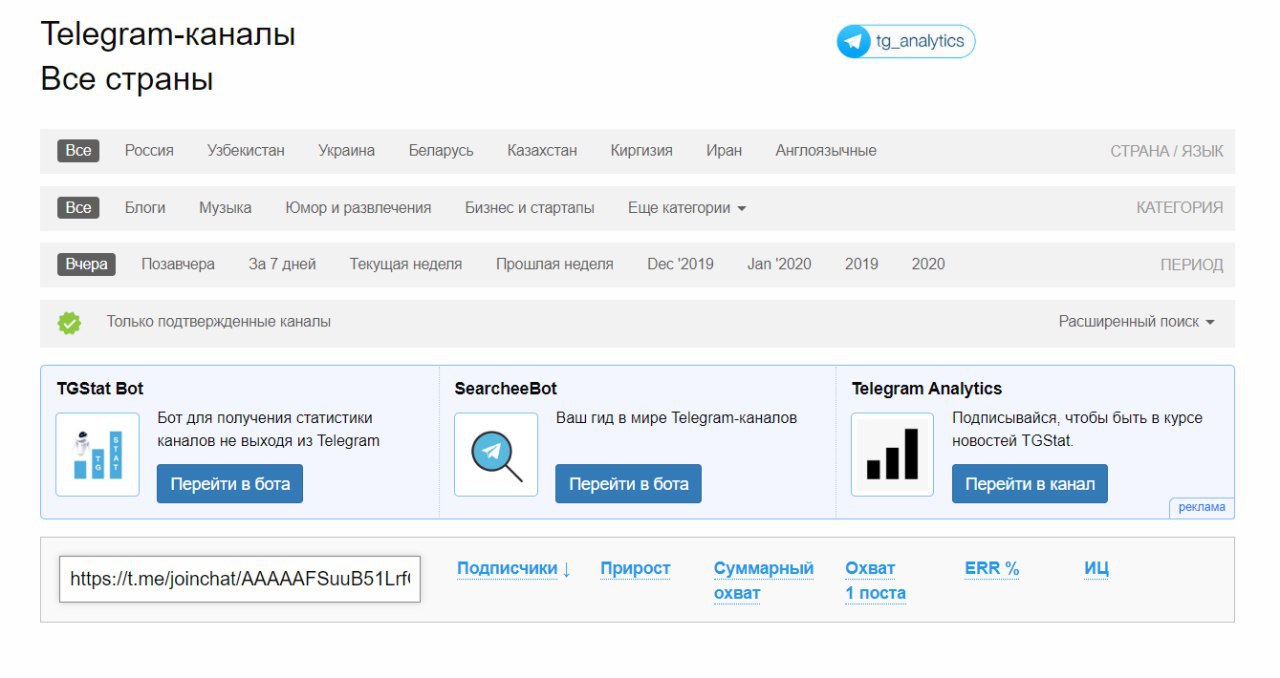Click the реклама label

tap(1202, 507)
